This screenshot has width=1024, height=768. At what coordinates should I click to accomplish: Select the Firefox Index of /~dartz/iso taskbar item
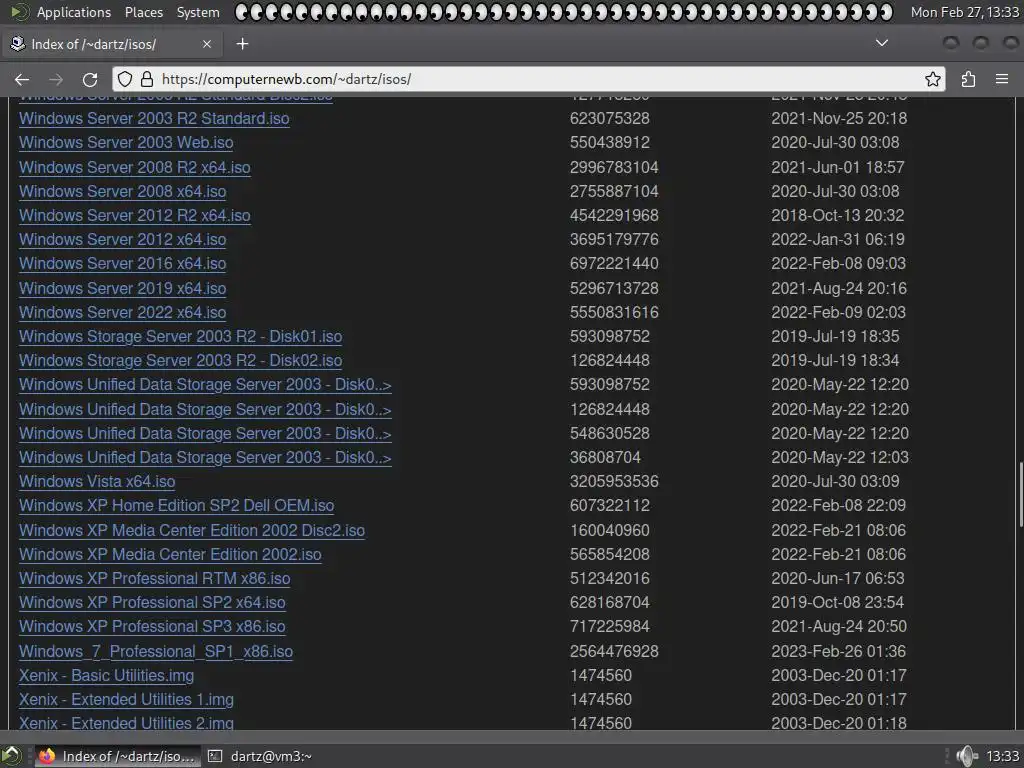coord(118,756)
